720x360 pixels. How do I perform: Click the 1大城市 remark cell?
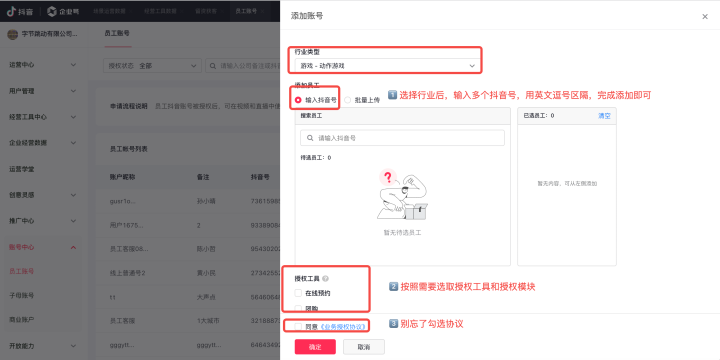coord(208,321)
